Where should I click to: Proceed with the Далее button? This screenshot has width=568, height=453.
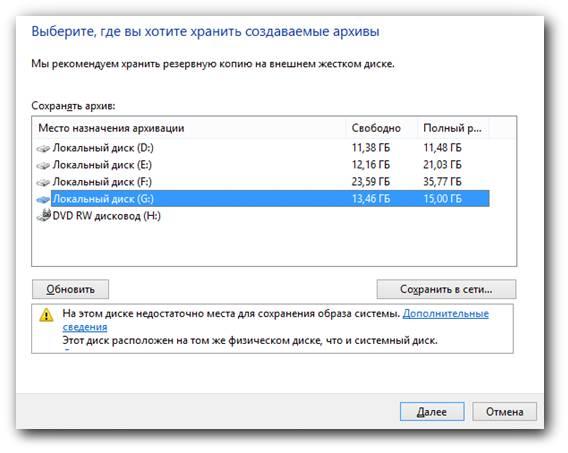432,412
